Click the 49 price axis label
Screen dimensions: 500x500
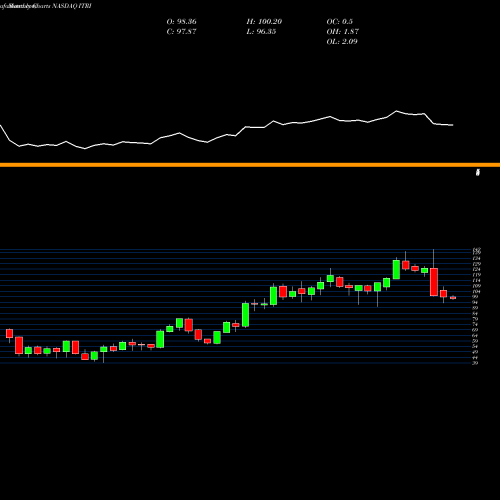[475, 352]
